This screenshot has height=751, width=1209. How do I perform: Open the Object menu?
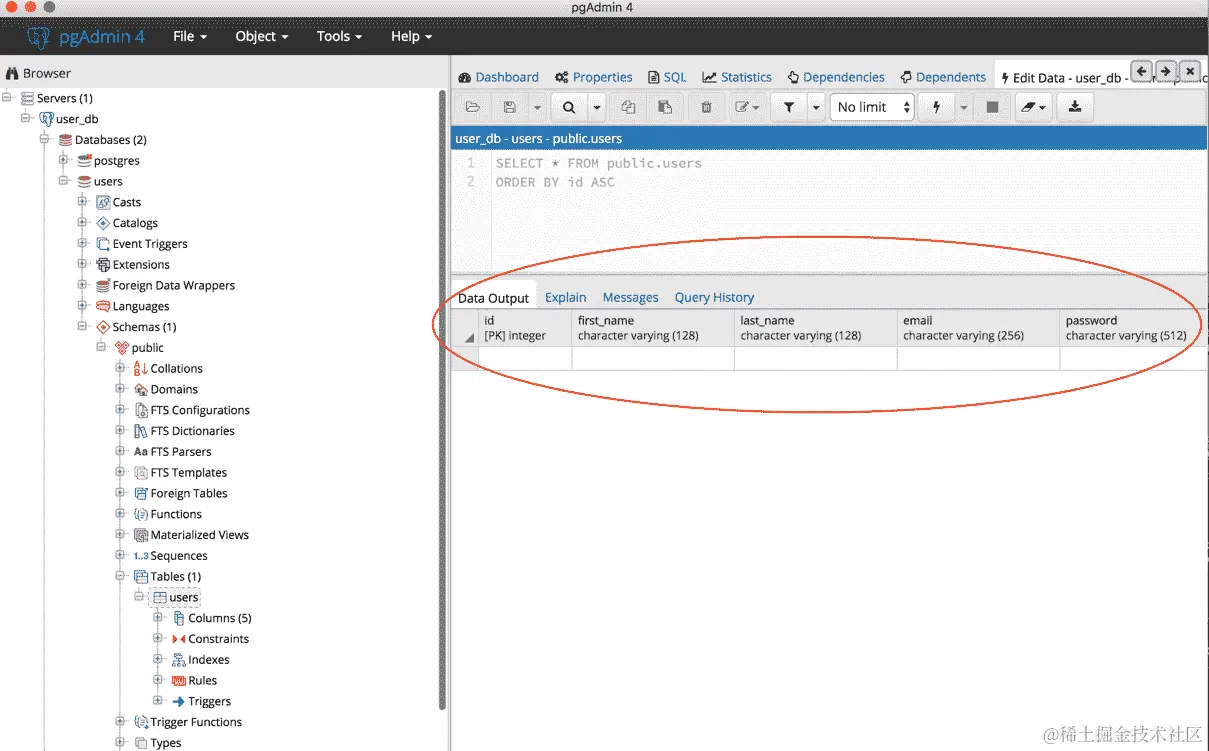point(262,36)
